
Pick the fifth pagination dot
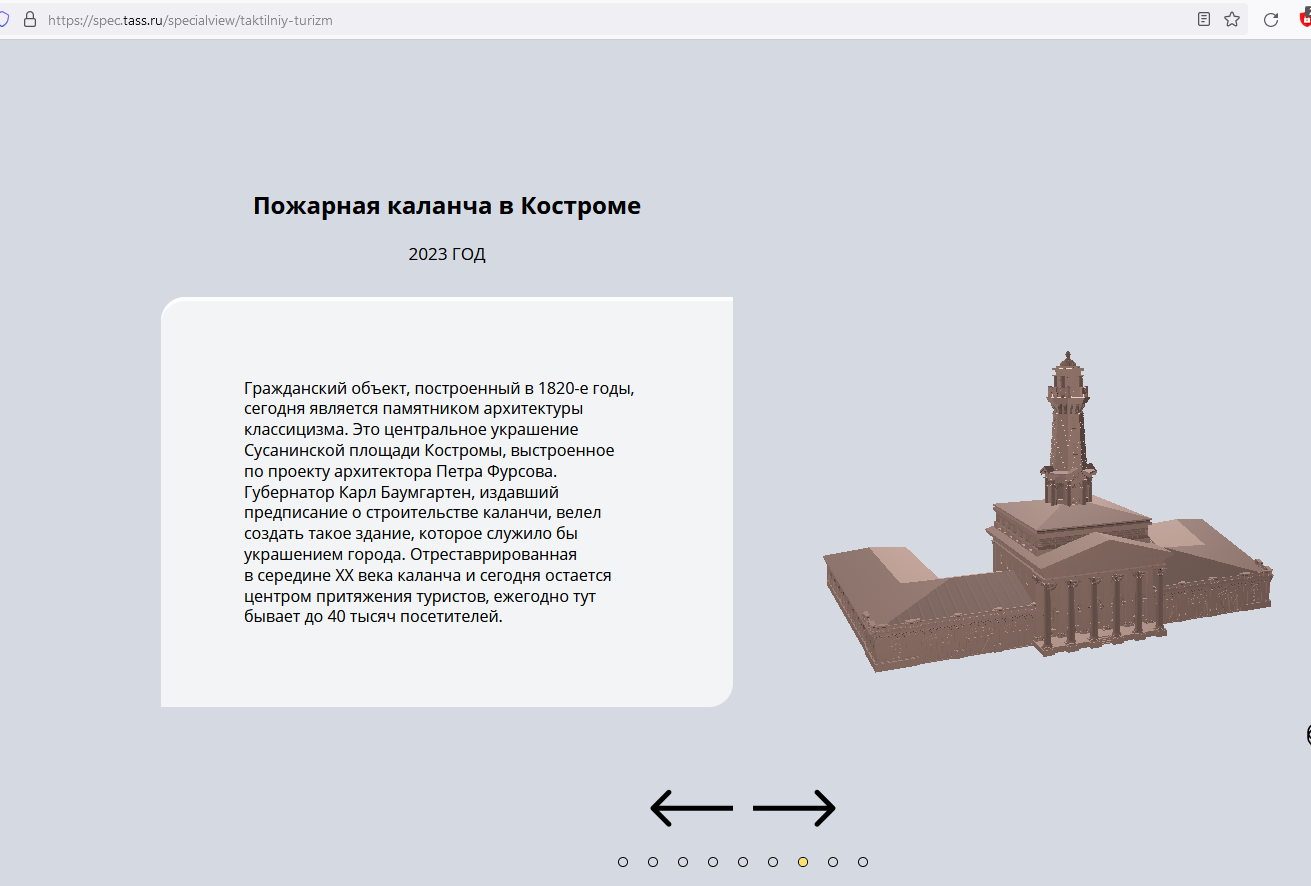[x=743, y=862]
